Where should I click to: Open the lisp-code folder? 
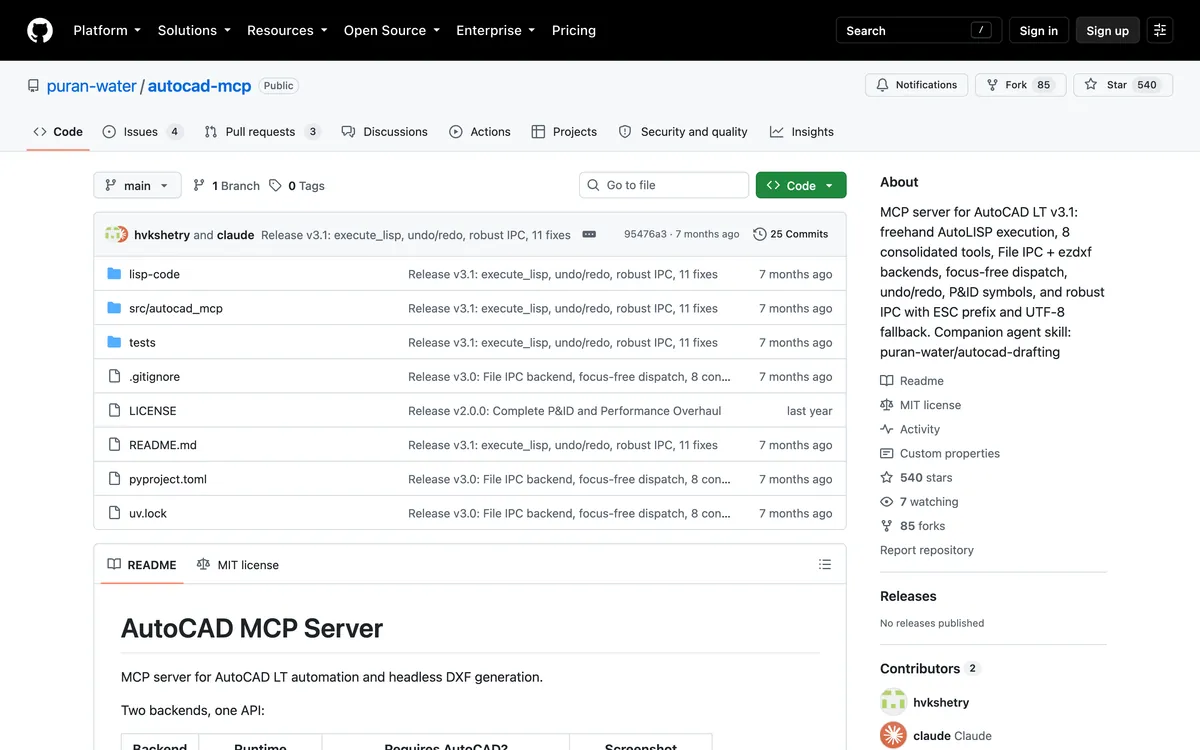pos(154,274)
